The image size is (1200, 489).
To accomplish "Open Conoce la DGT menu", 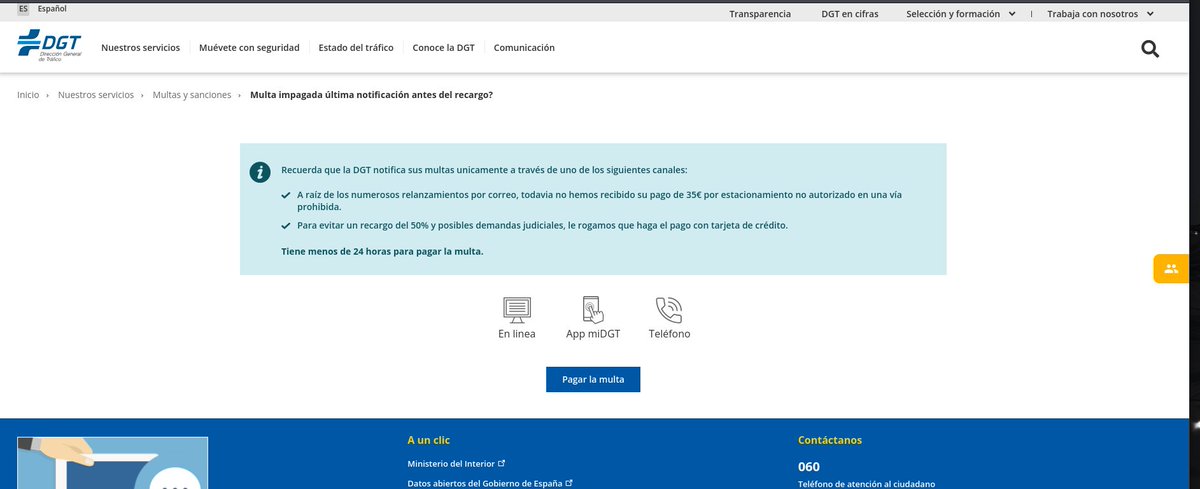I will pyautogui.click(x=444, y=47).
